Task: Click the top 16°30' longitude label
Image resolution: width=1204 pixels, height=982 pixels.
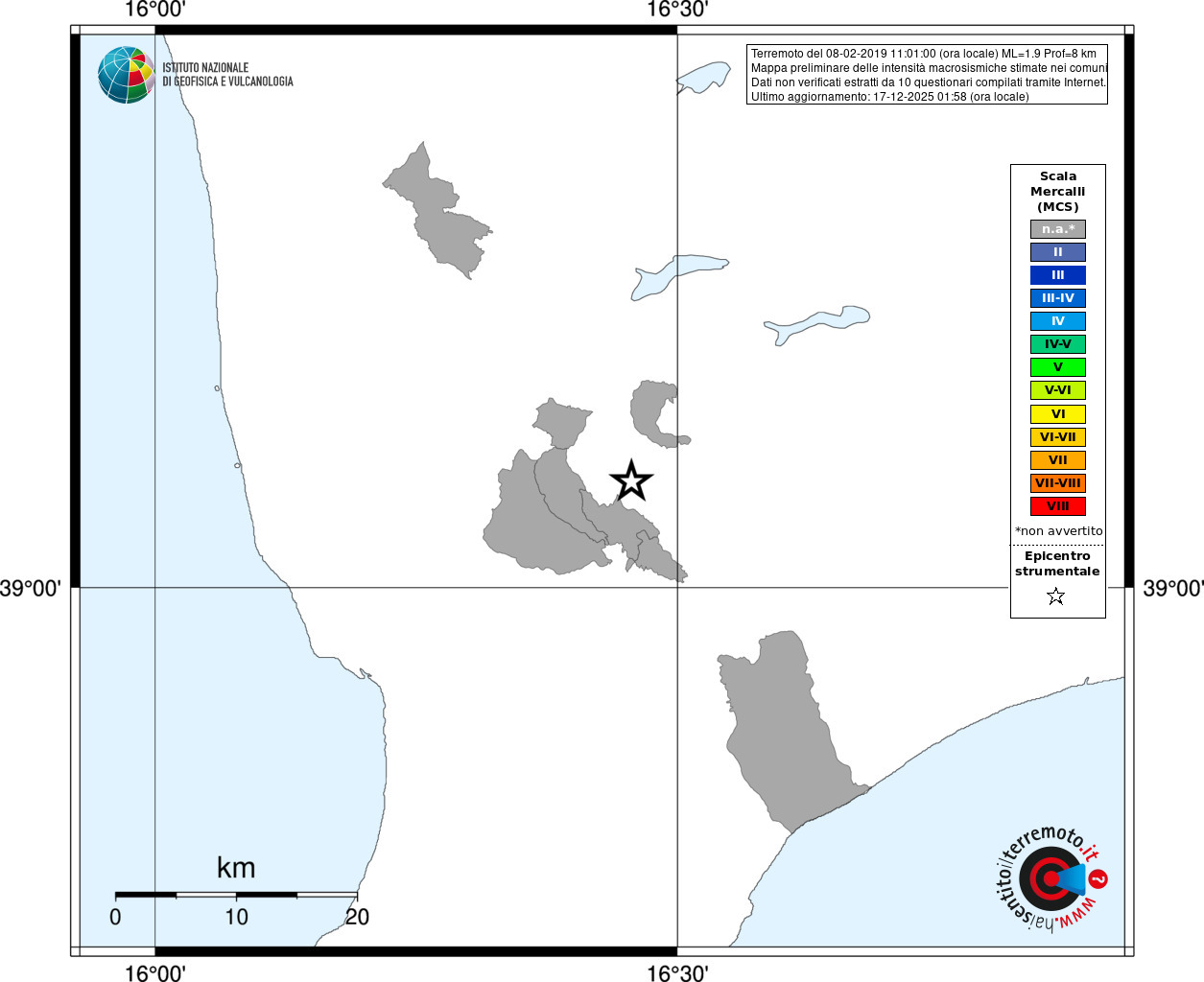Action: [677, 10]
